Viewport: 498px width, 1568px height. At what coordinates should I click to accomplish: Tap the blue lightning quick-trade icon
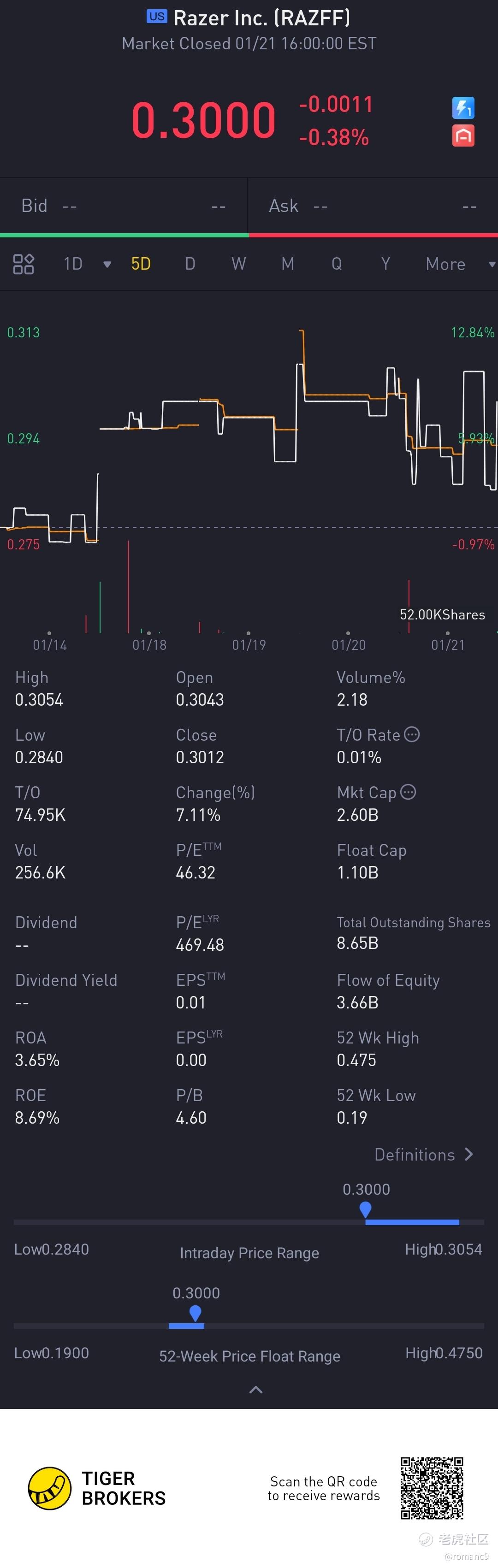click(463, 108)
